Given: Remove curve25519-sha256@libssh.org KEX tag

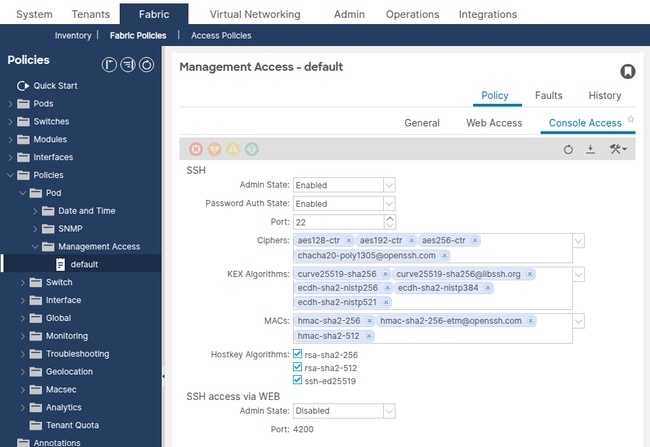Looking at the screenshot, I should point(530,274).
